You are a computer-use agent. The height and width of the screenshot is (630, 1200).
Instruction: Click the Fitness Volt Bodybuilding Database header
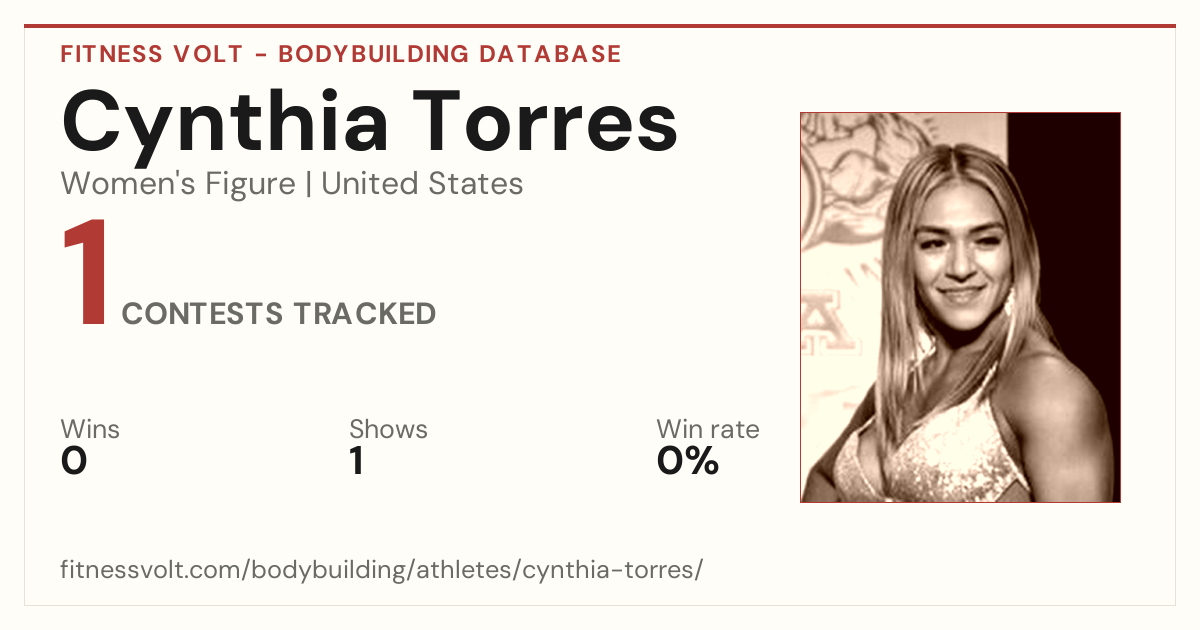[341, 54]
